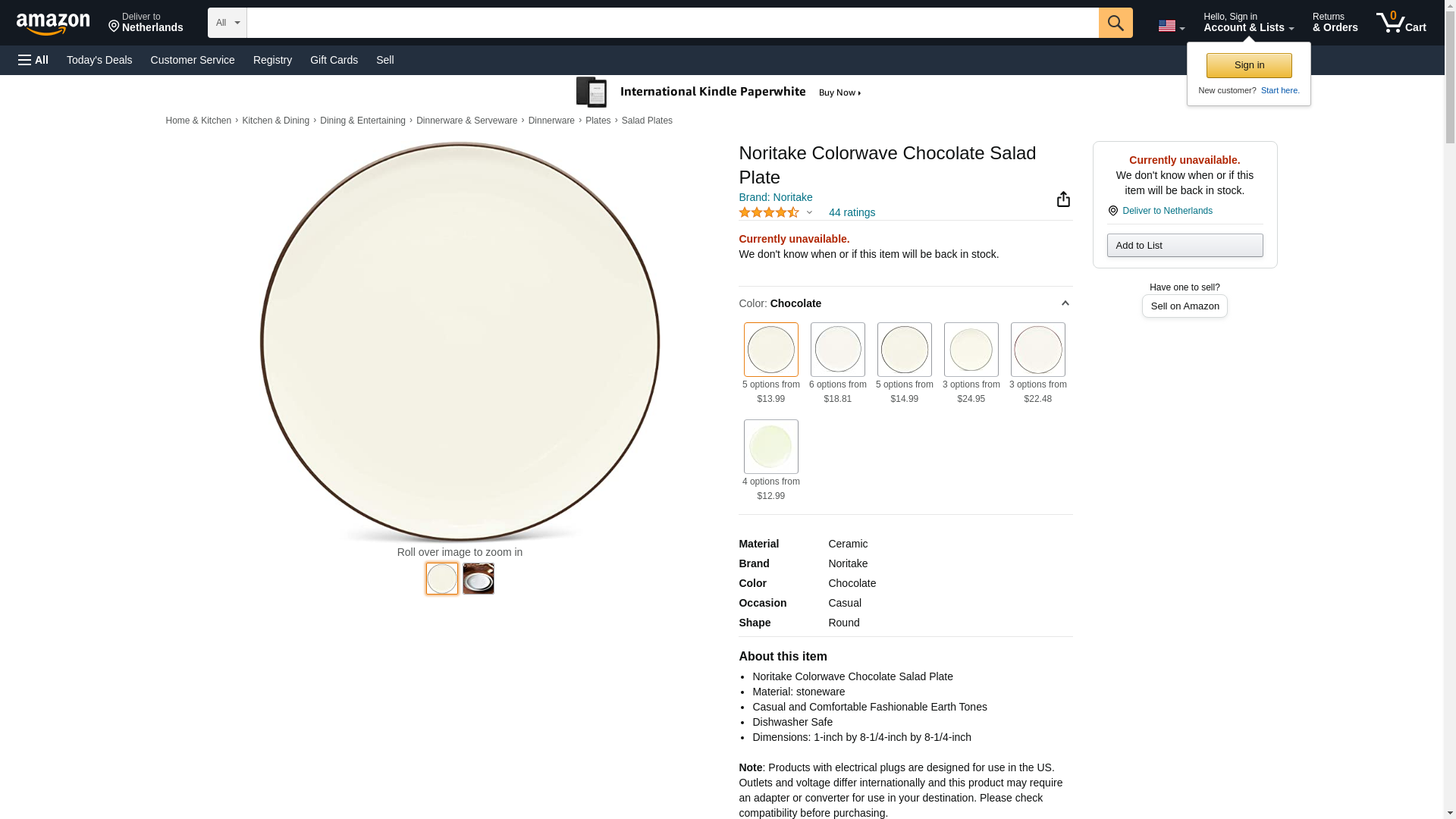
Task: Click the Add to List button
Action: (x=1185, y=246)
